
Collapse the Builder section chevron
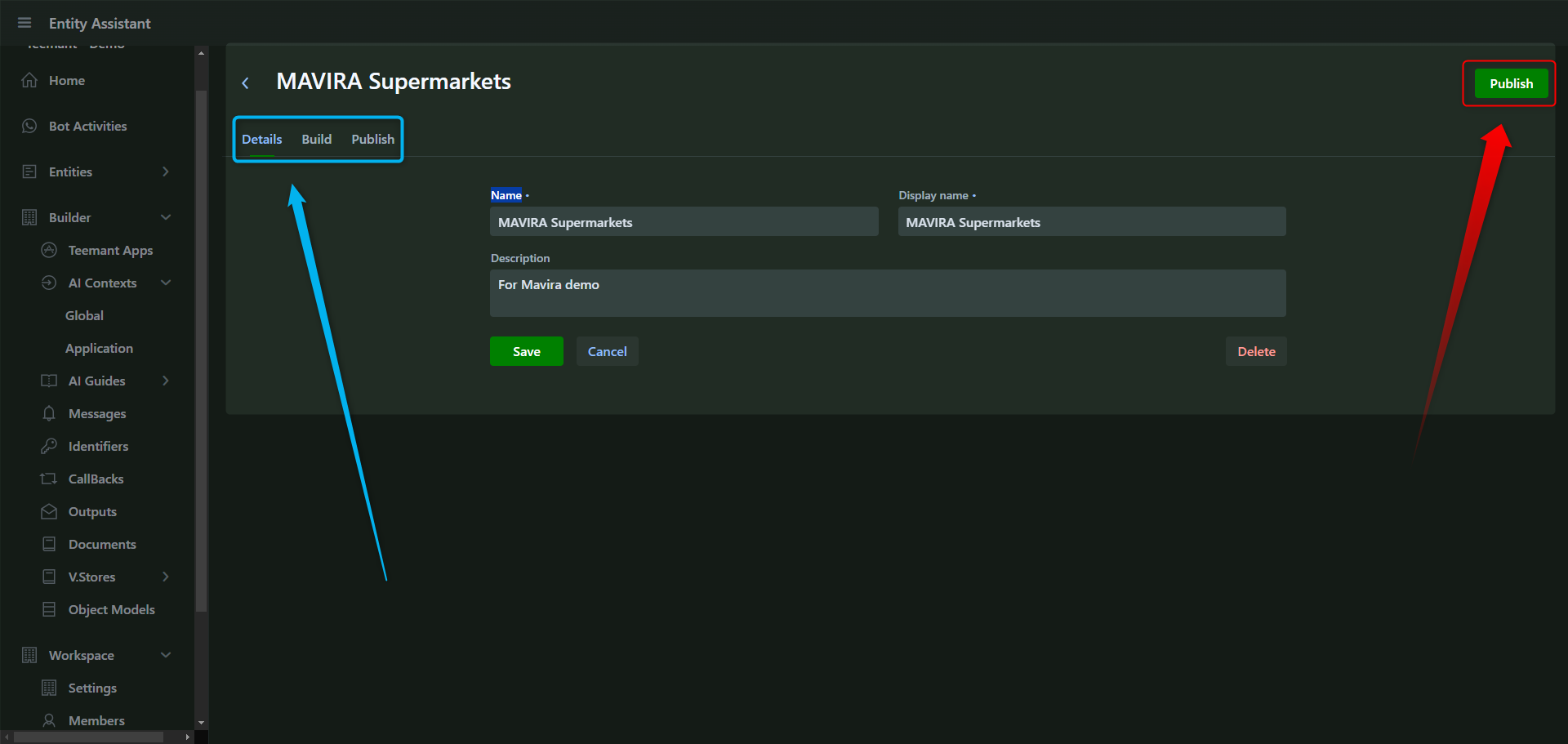point(166,217)
